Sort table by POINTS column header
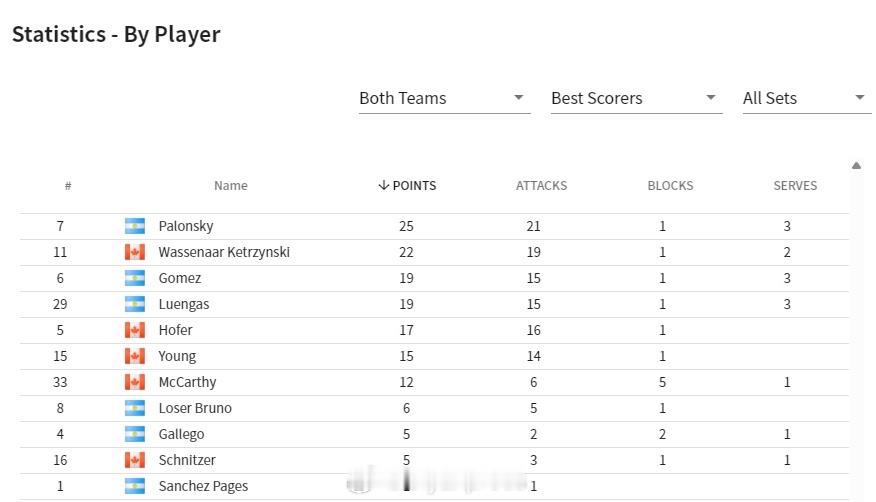876x502 pixels. 407,185
